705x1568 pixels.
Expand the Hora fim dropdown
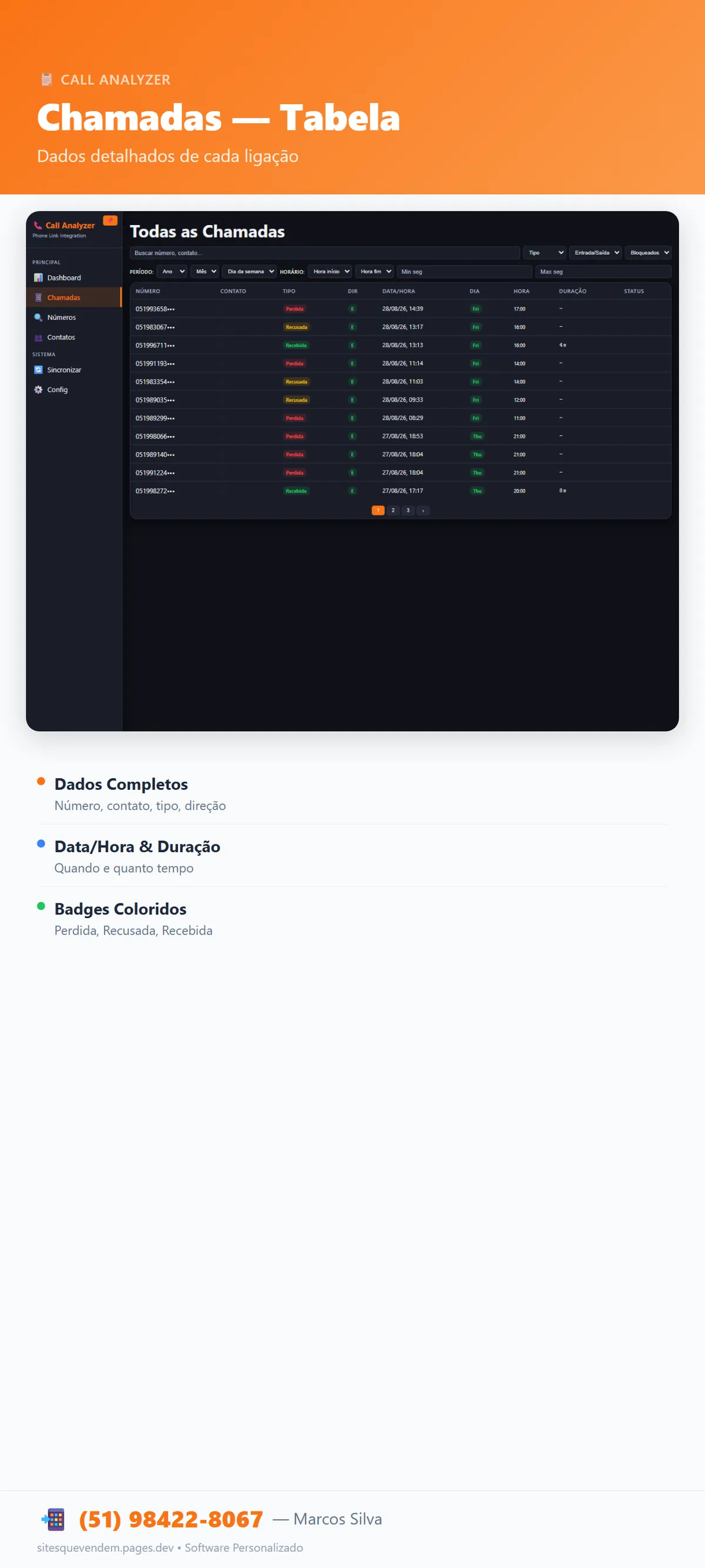[374, 272]
